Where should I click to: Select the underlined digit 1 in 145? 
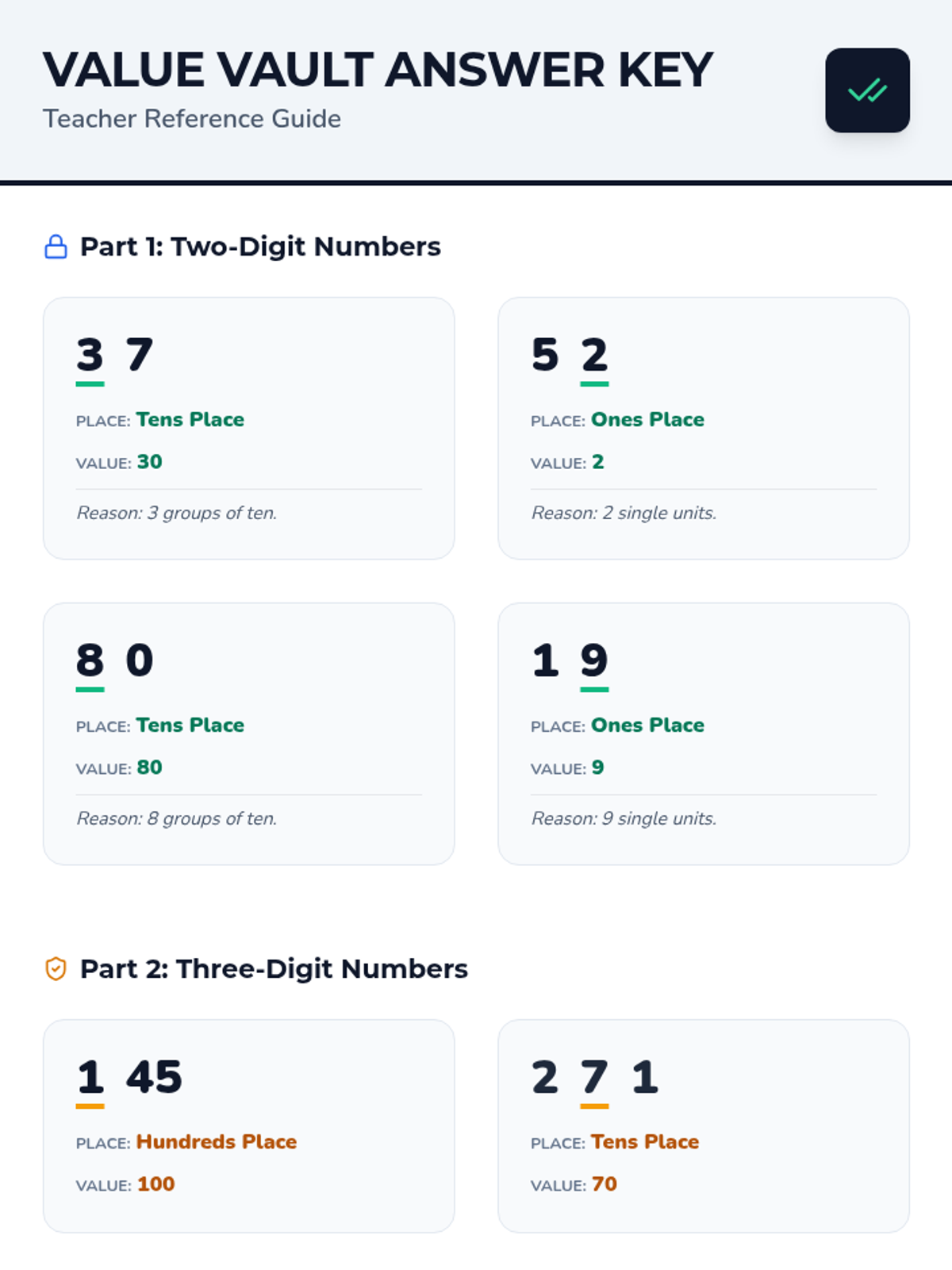click(90, 1078)
